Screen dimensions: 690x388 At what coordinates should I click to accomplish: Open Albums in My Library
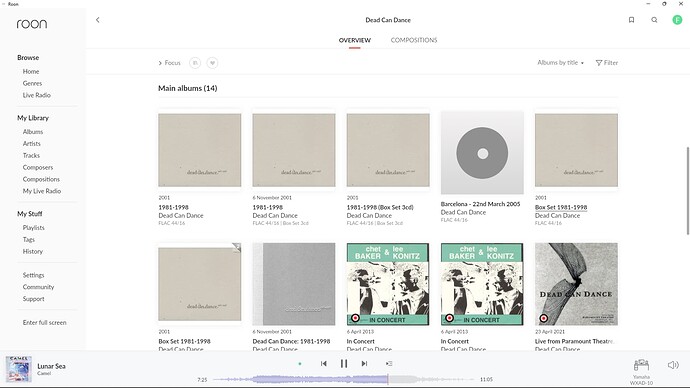[33, 132]
